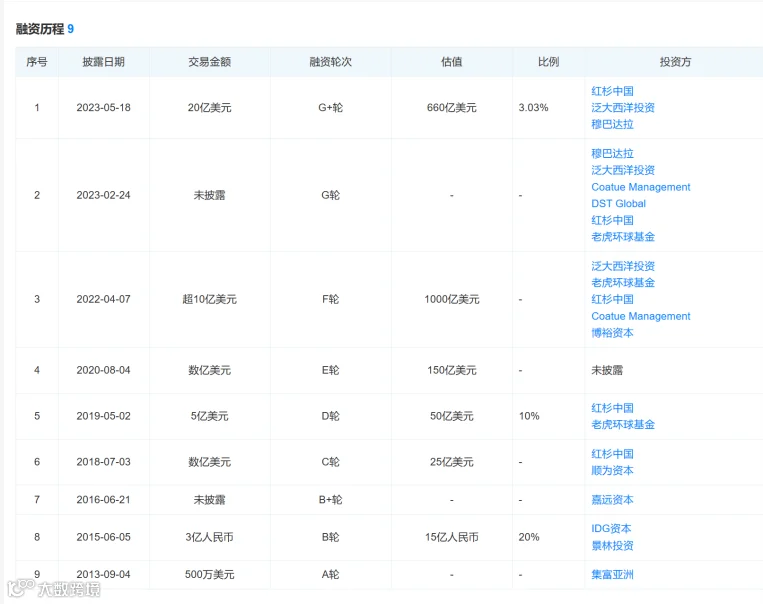Click the 披露日期 column header
Image resolution: width=763 pixels, height=604 pixels.
(103, 62)
